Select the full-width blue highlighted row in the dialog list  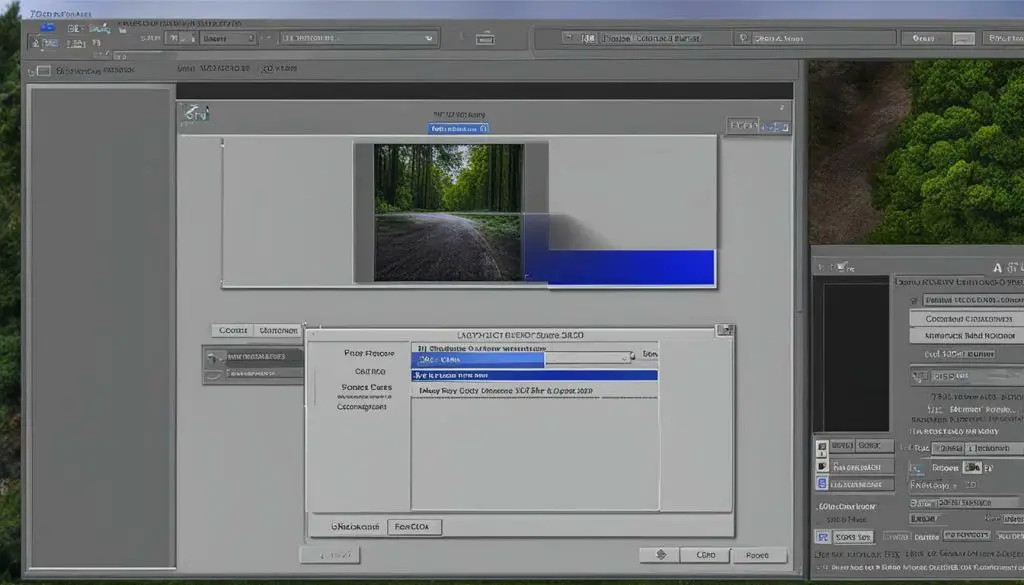pos(534,375)
